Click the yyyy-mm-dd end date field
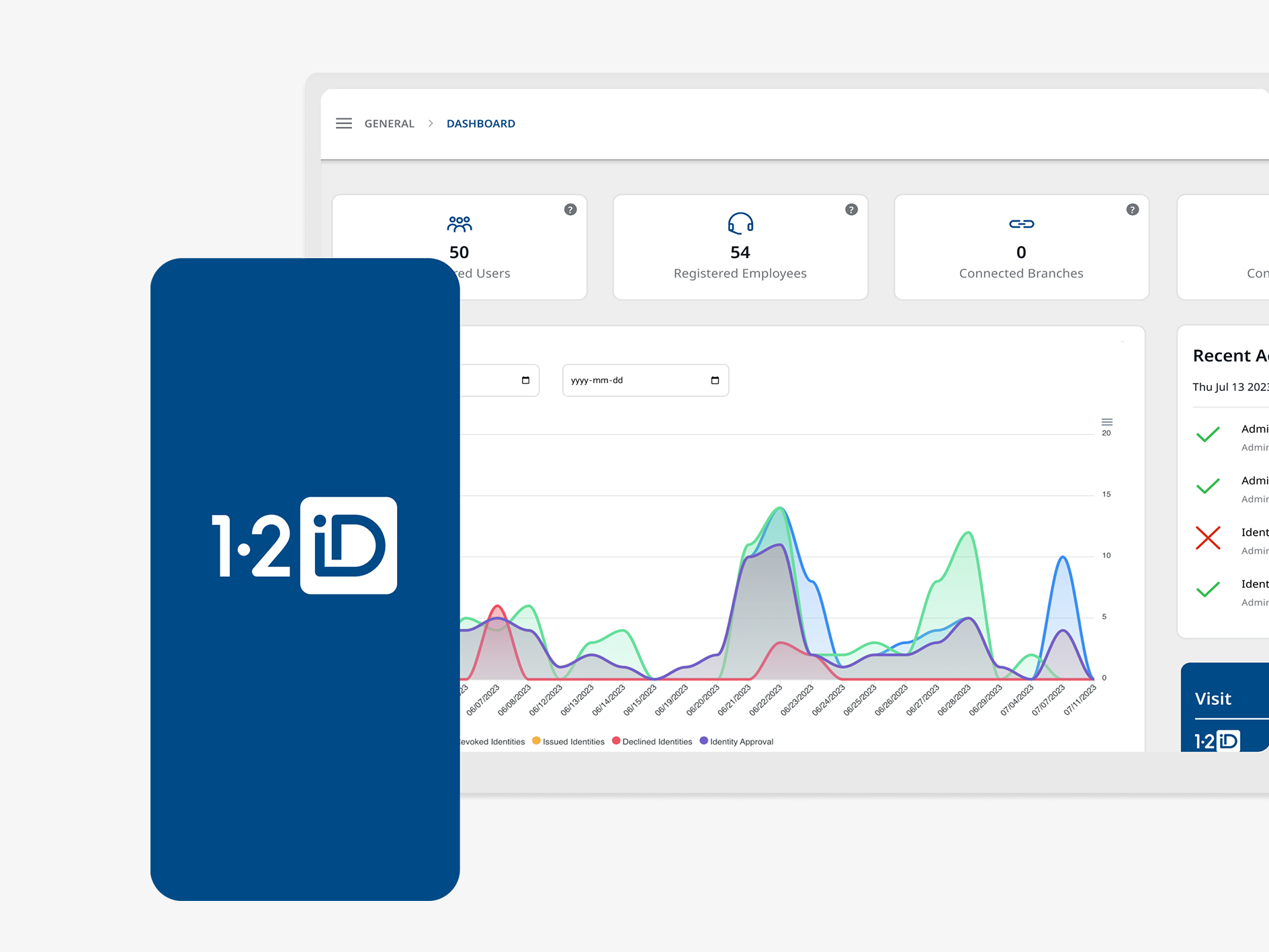This screenshot has width=1269, height=952. coord(646,380)
